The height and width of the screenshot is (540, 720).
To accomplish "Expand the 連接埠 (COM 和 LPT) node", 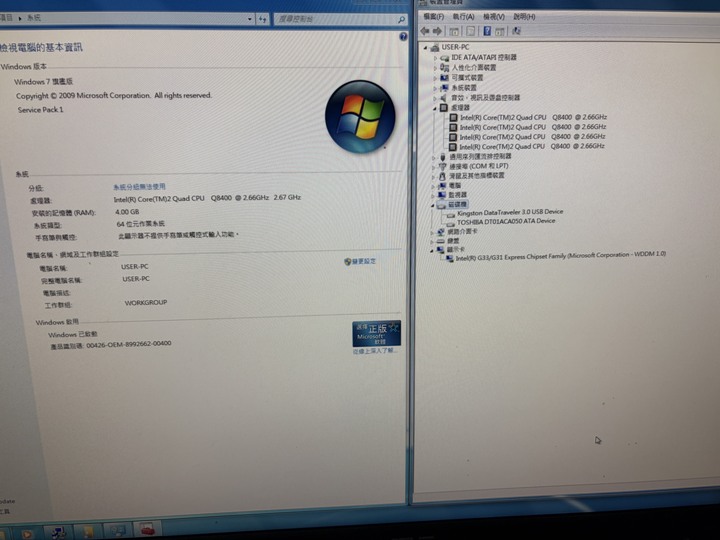I will (x=433, y=167).
